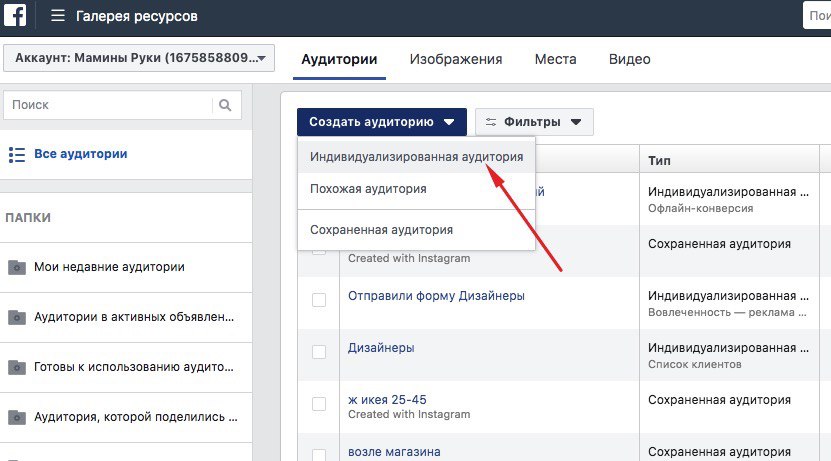Click Created with Instagram under ж икея 25-45
831x461 pixels.
(x=409, y=414)
